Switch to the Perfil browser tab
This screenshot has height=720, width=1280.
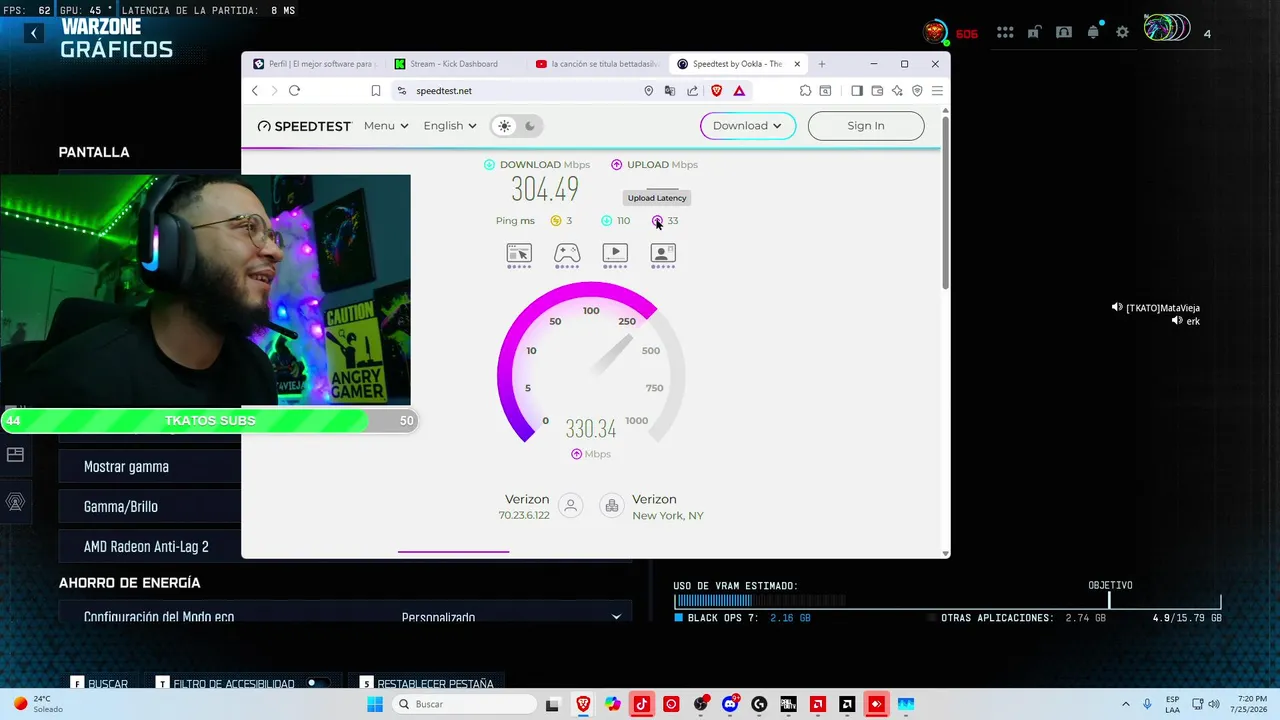(315, 64)
